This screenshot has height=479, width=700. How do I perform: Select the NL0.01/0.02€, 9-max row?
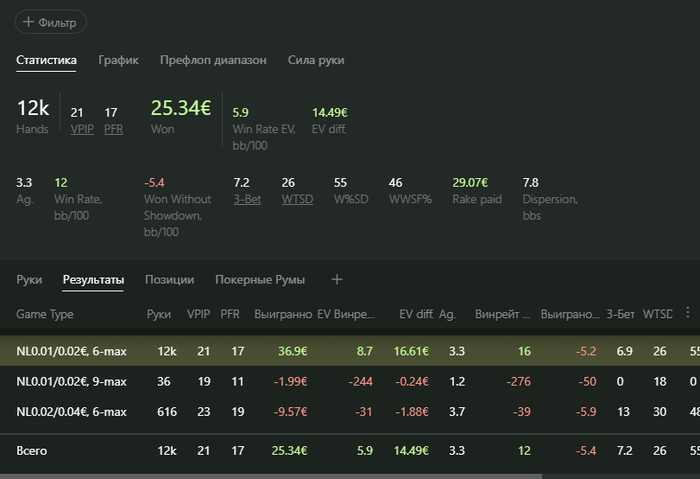(71, 381)
